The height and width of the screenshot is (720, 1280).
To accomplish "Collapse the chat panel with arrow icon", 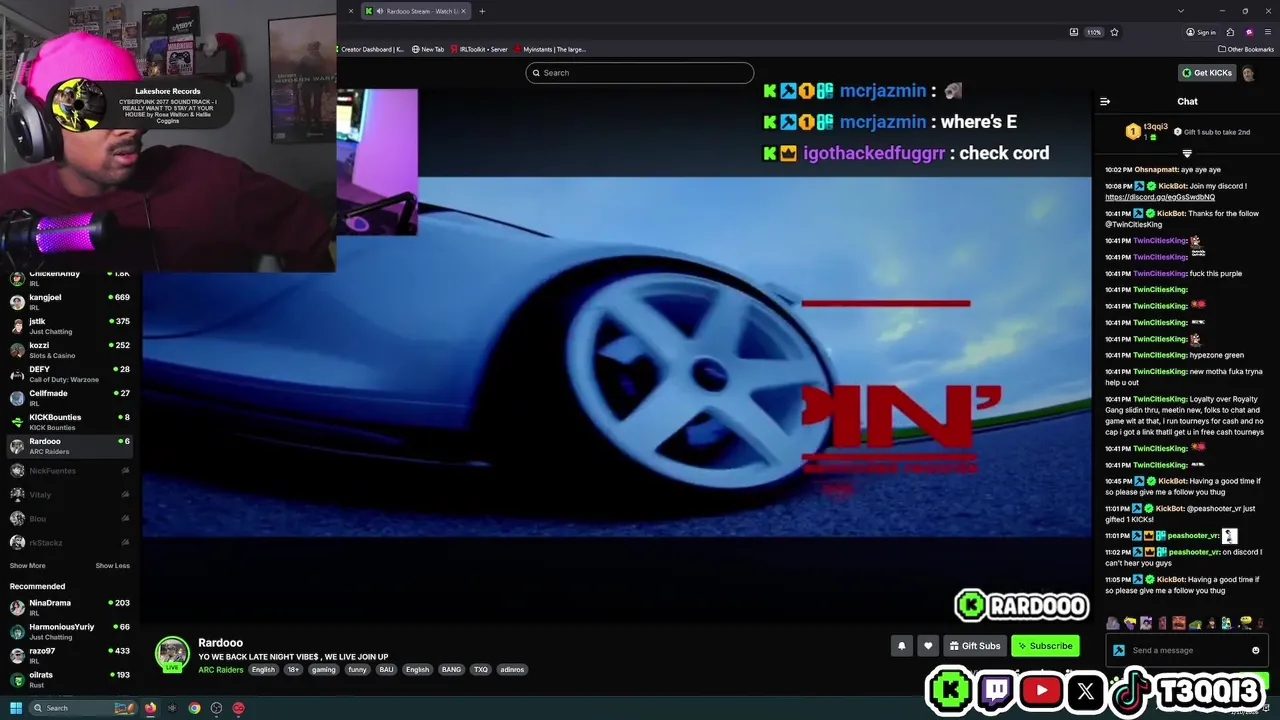I will (1105, 101).
